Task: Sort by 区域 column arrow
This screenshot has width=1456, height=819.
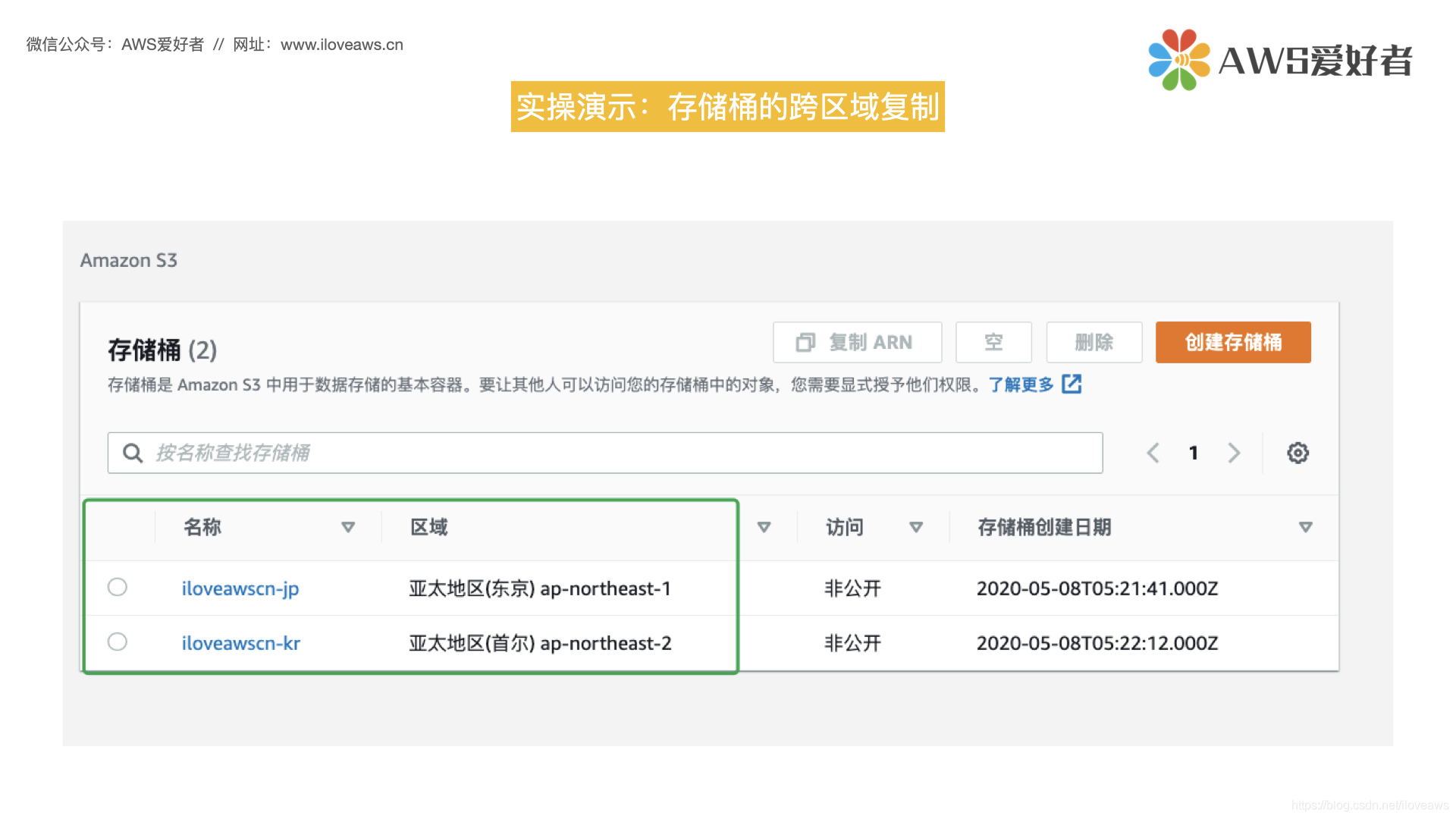Action: click(x=764, y=527)
